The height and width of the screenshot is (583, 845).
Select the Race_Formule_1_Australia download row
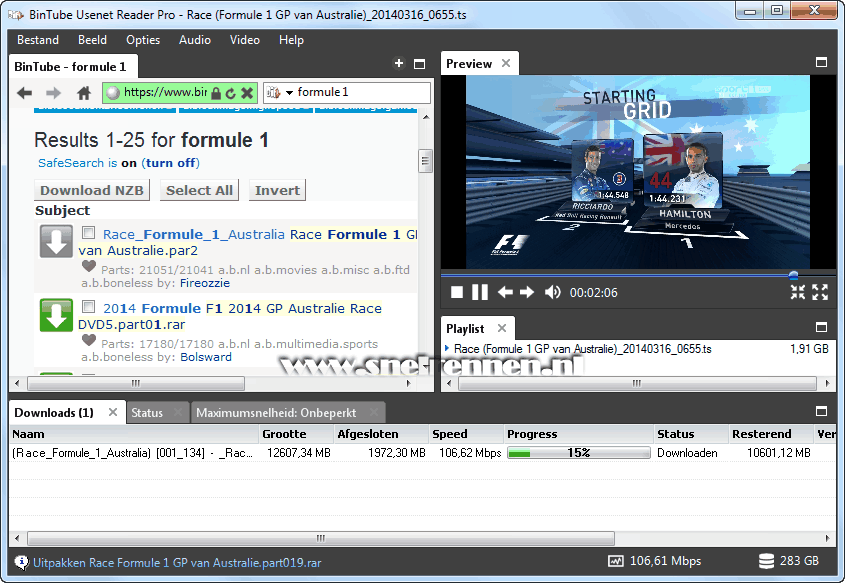pos(422,453)
